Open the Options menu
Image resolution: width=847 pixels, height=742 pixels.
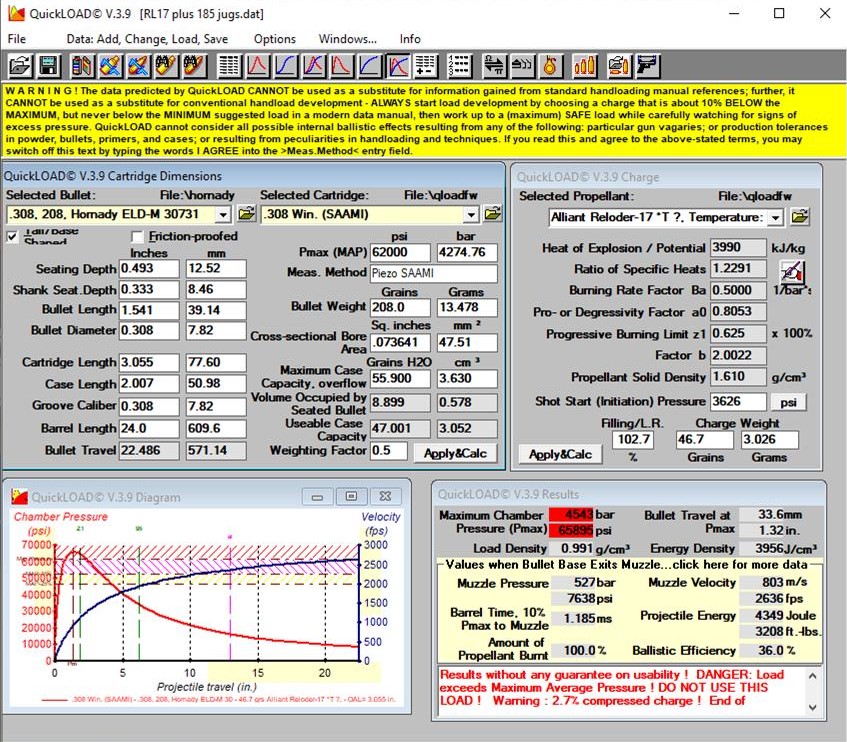point(274,39)
